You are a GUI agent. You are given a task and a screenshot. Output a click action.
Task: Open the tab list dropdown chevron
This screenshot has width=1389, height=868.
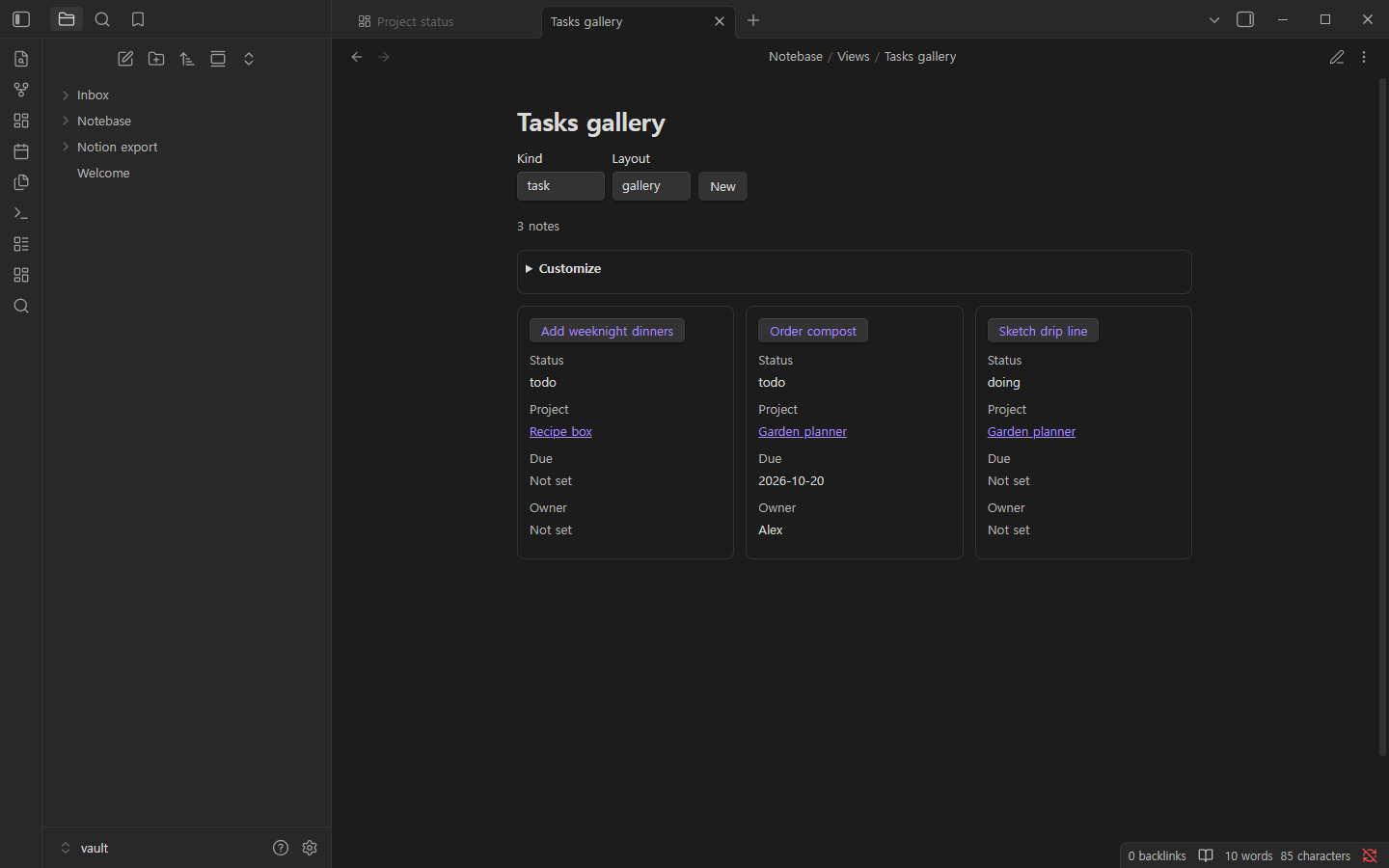point(1214,19)
